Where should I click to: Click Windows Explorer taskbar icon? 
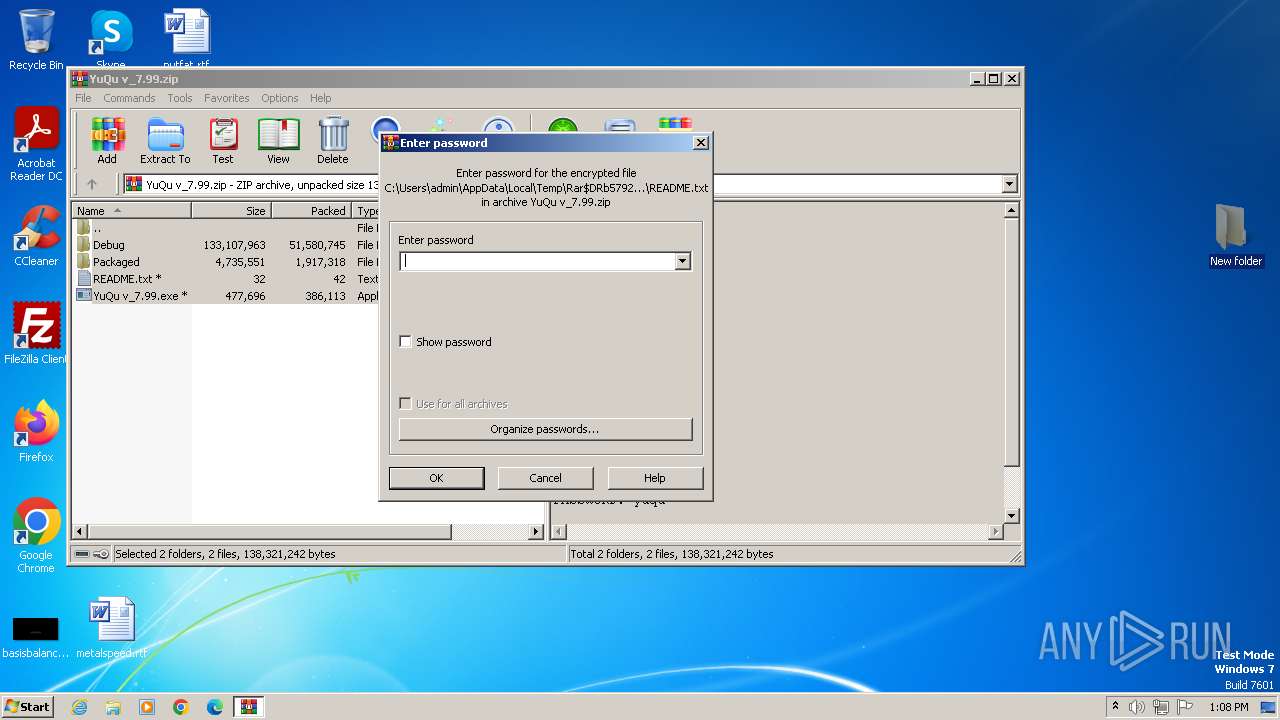click(x=113, y=707)
